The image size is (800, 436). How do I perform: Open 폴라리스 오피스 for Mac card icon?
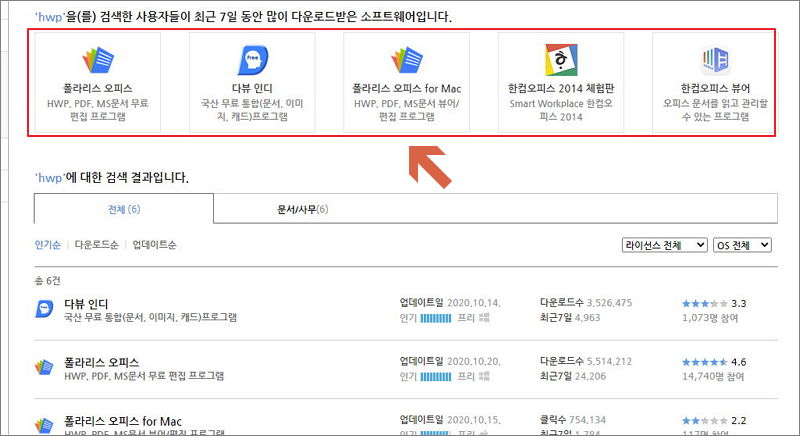point(407,60)
